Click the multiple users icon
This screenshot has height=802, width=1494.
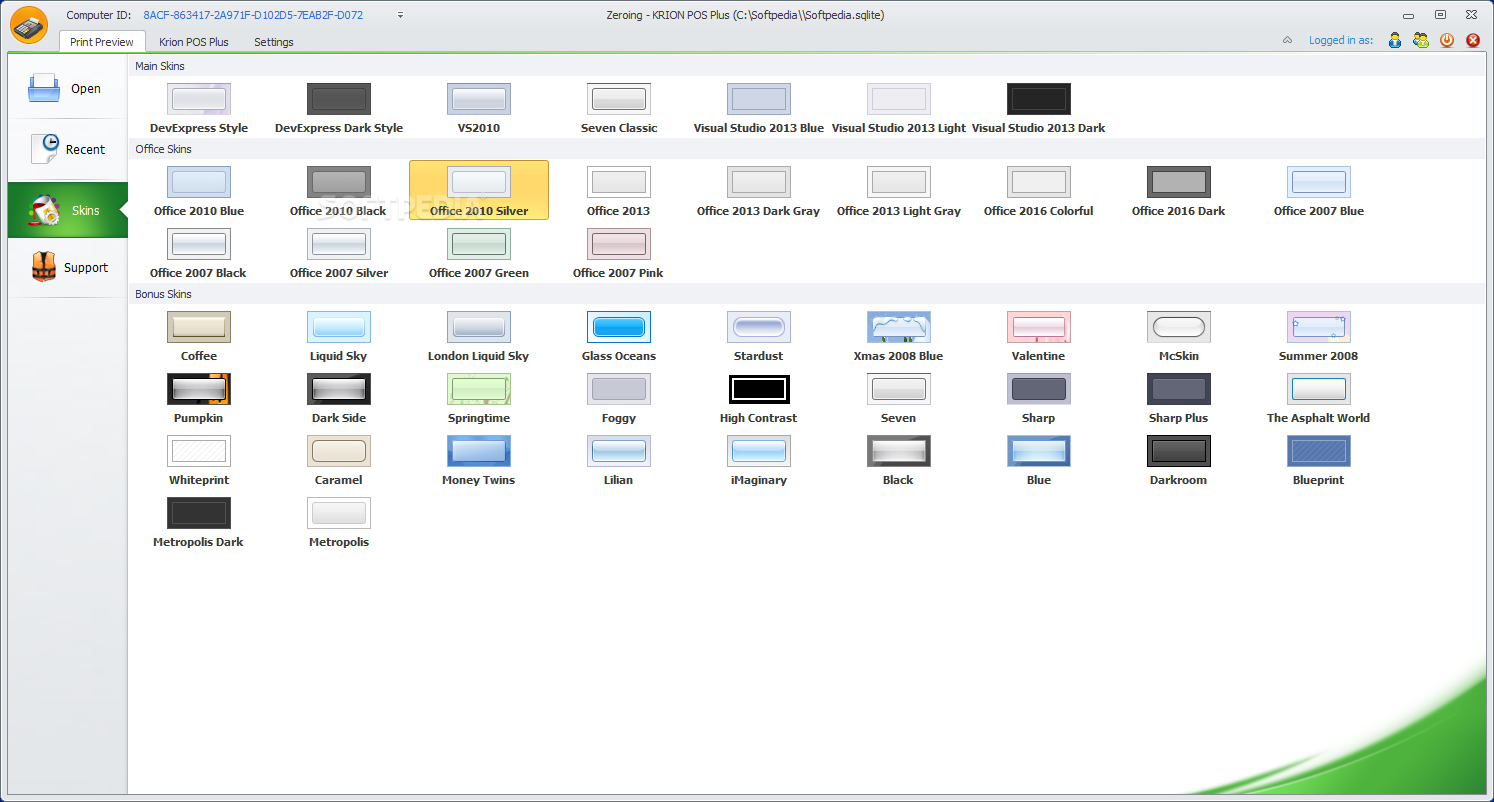pos(1421,40)
